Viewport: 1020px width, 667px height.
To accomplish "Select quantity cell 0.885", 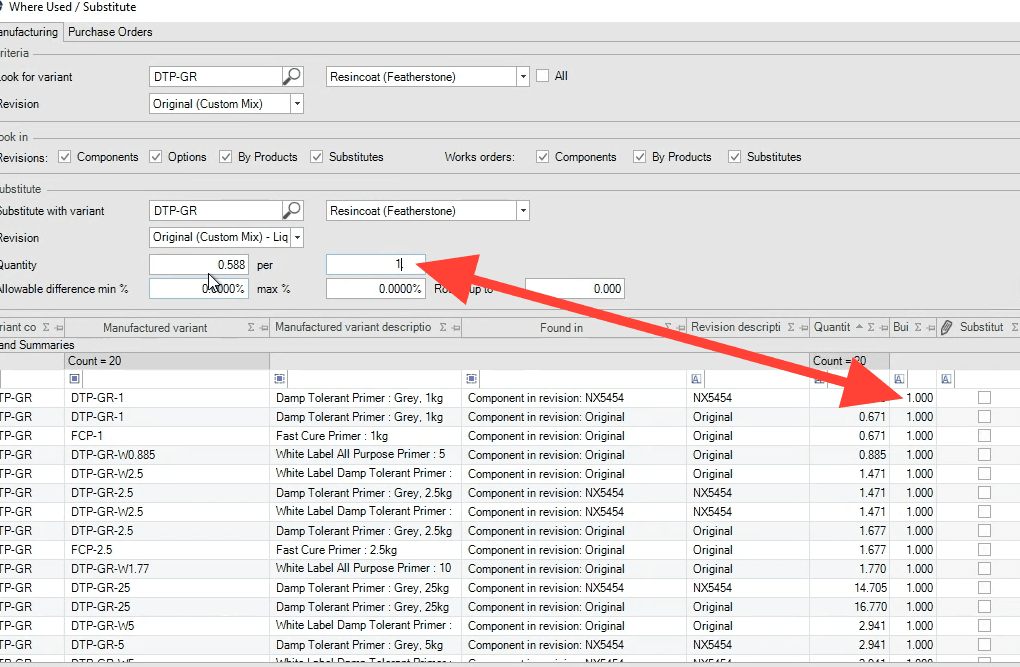I will [x=850, y=455].
